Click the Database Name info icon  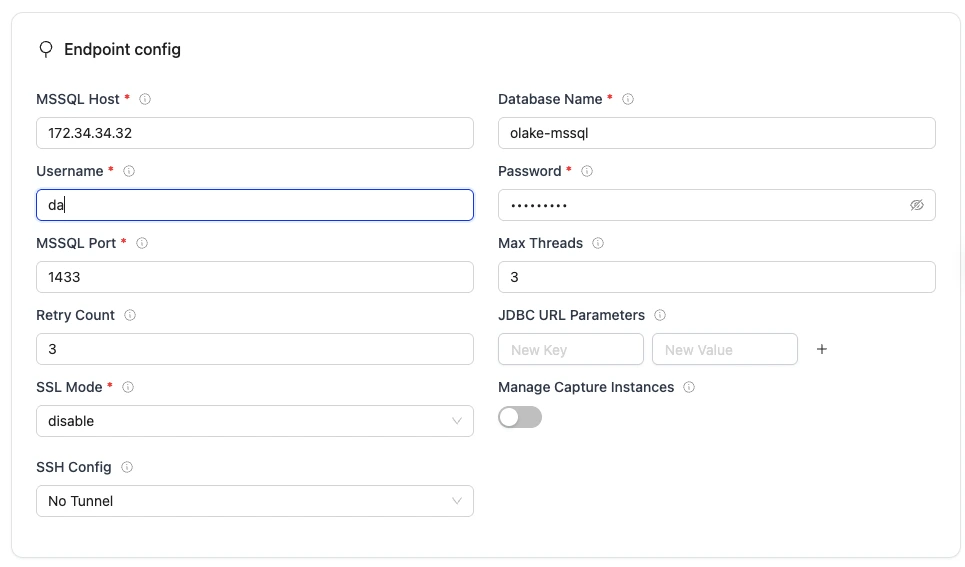[628, 99]
